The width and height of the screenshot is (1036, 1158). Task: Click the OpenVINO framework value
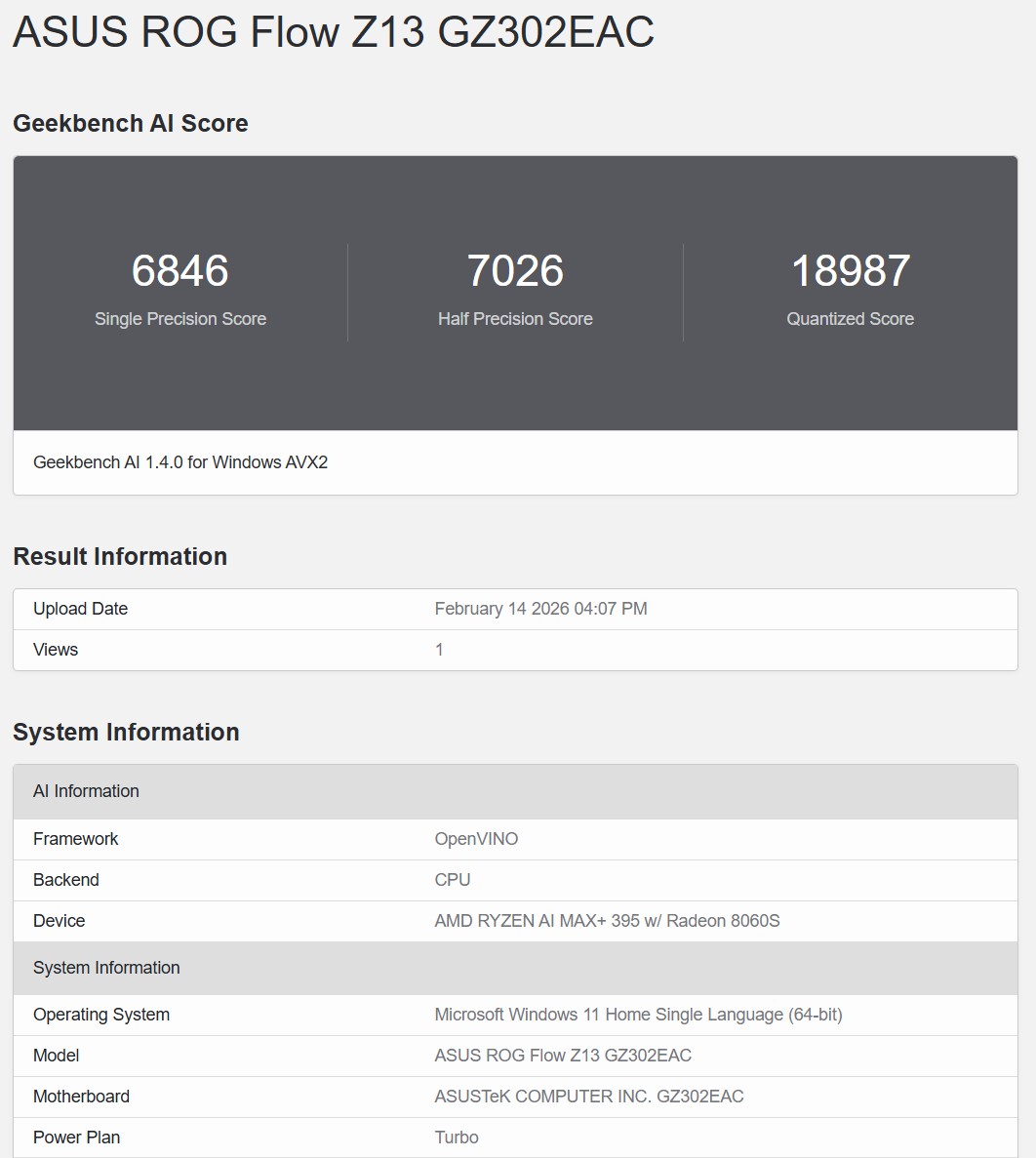tap(476, 838)
